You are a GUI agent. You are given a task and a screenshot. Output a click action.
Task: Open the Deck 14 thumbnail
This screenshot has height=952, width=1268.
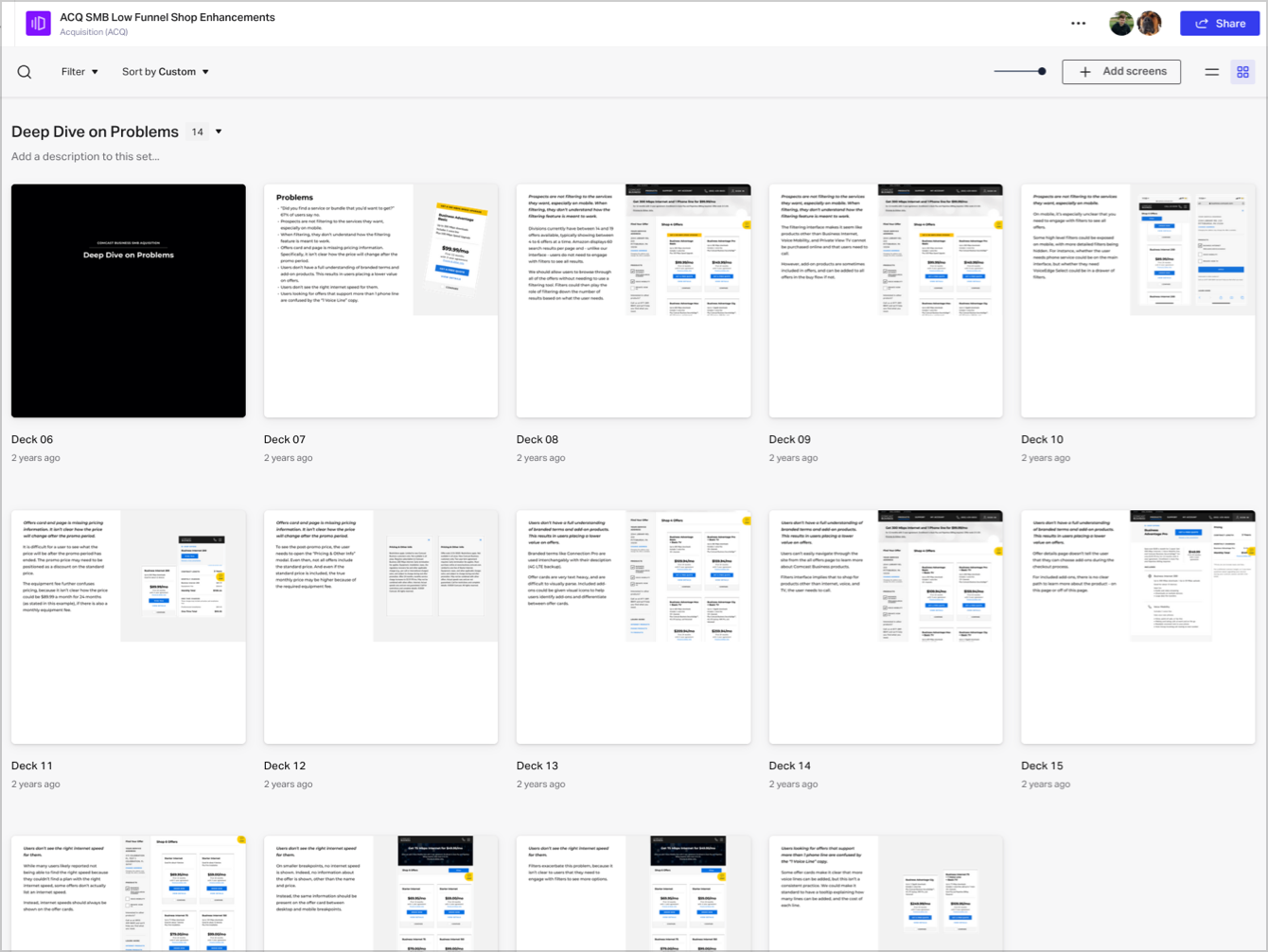(x=886, y=627)
